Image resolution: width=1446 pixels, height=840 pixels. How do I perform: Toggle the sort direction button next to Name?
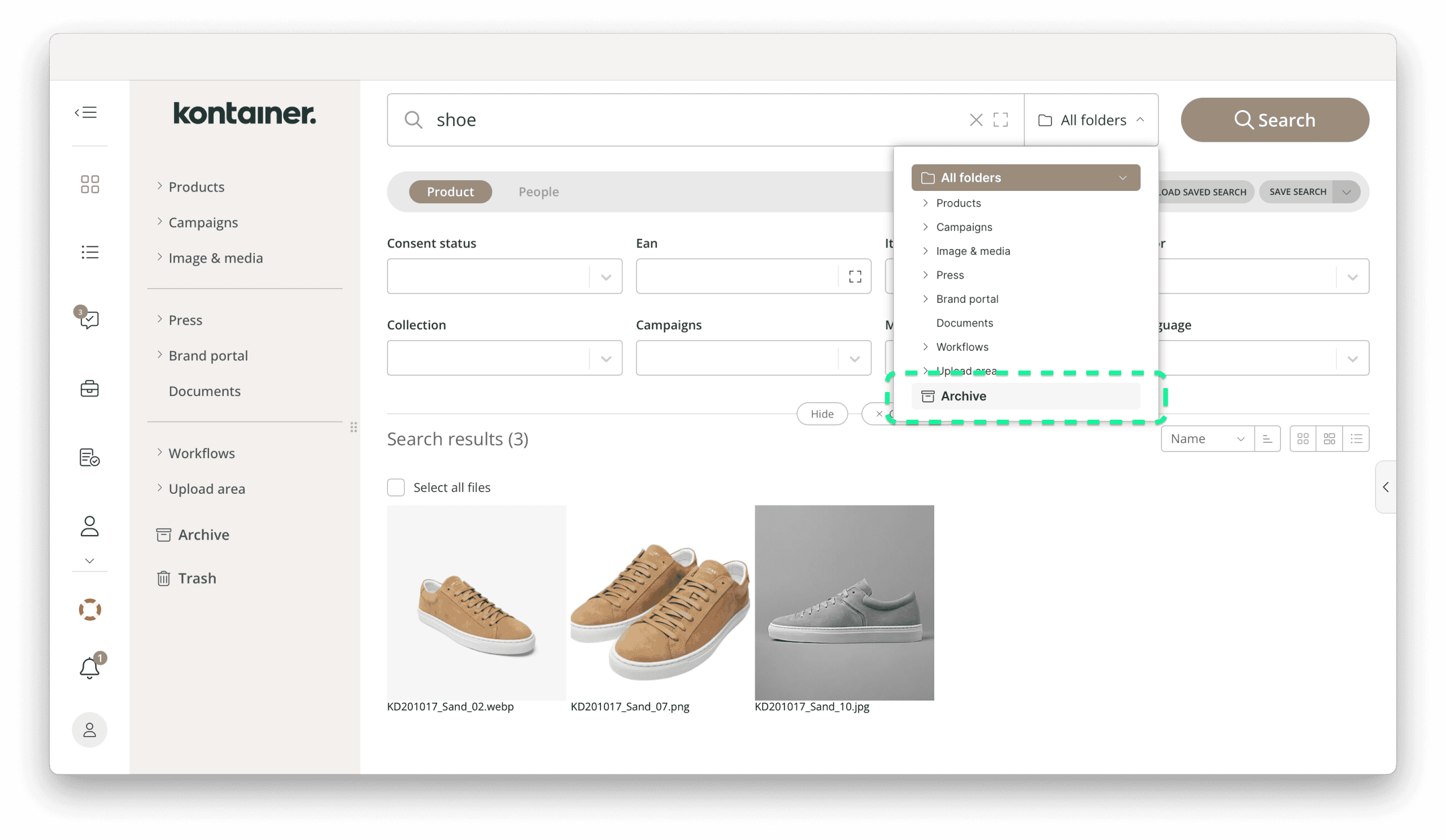tap(1268, 438)
